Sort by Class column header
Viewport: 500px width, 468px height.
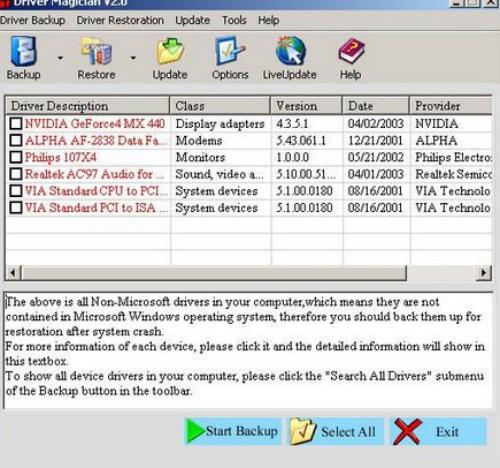220,106
